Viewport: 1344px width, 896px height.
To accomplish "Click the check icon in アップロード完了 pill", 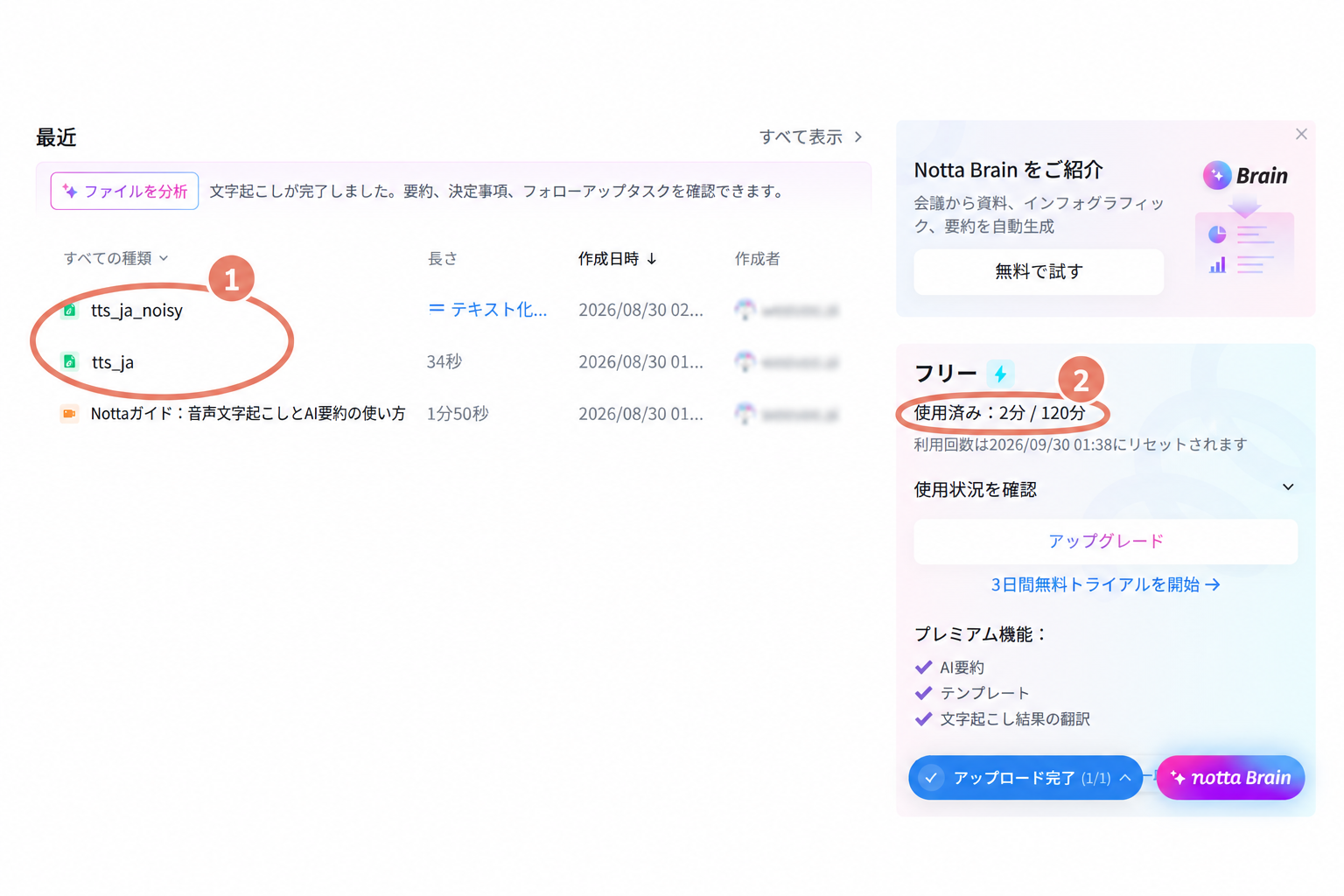I will pos(932,778).
